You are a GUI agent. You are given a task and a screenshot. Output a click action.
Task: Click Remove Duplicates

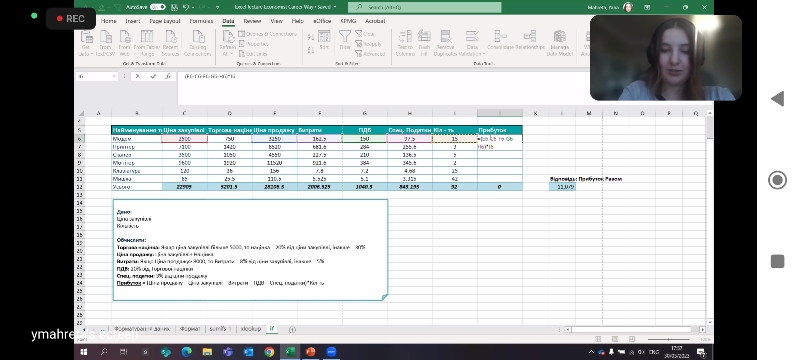[446, 43]
